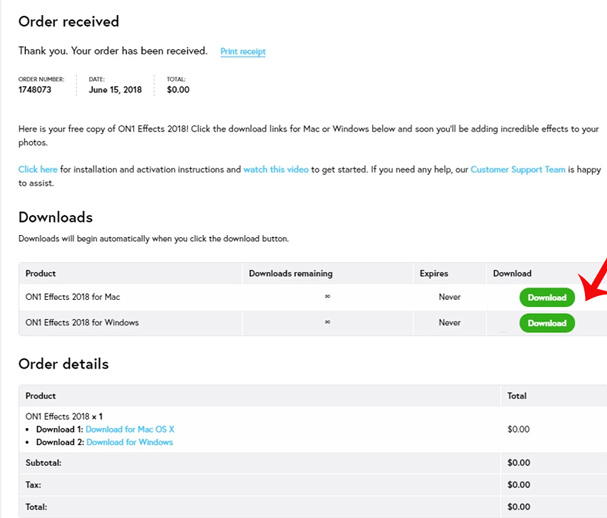Image resolution: width=607 pixels, height=518 pixels.
Task: Click the Order received heading
Action: pyautogui.click(x=69, y=21)
